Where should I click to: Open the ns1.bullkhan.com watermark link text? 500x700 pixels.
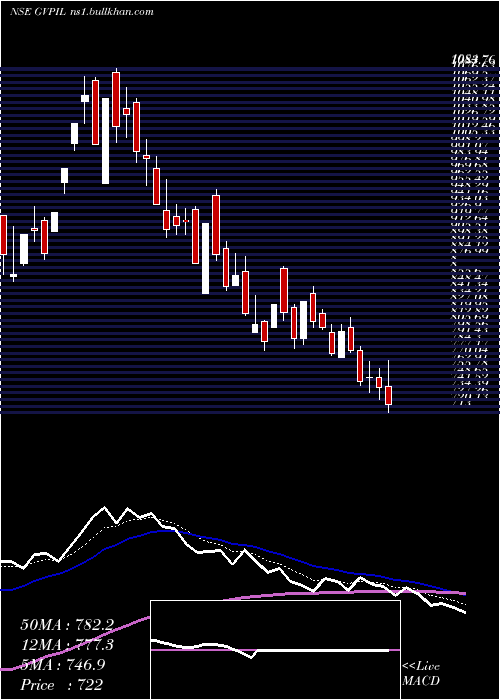pyautogui.click(x=111, y=11)
